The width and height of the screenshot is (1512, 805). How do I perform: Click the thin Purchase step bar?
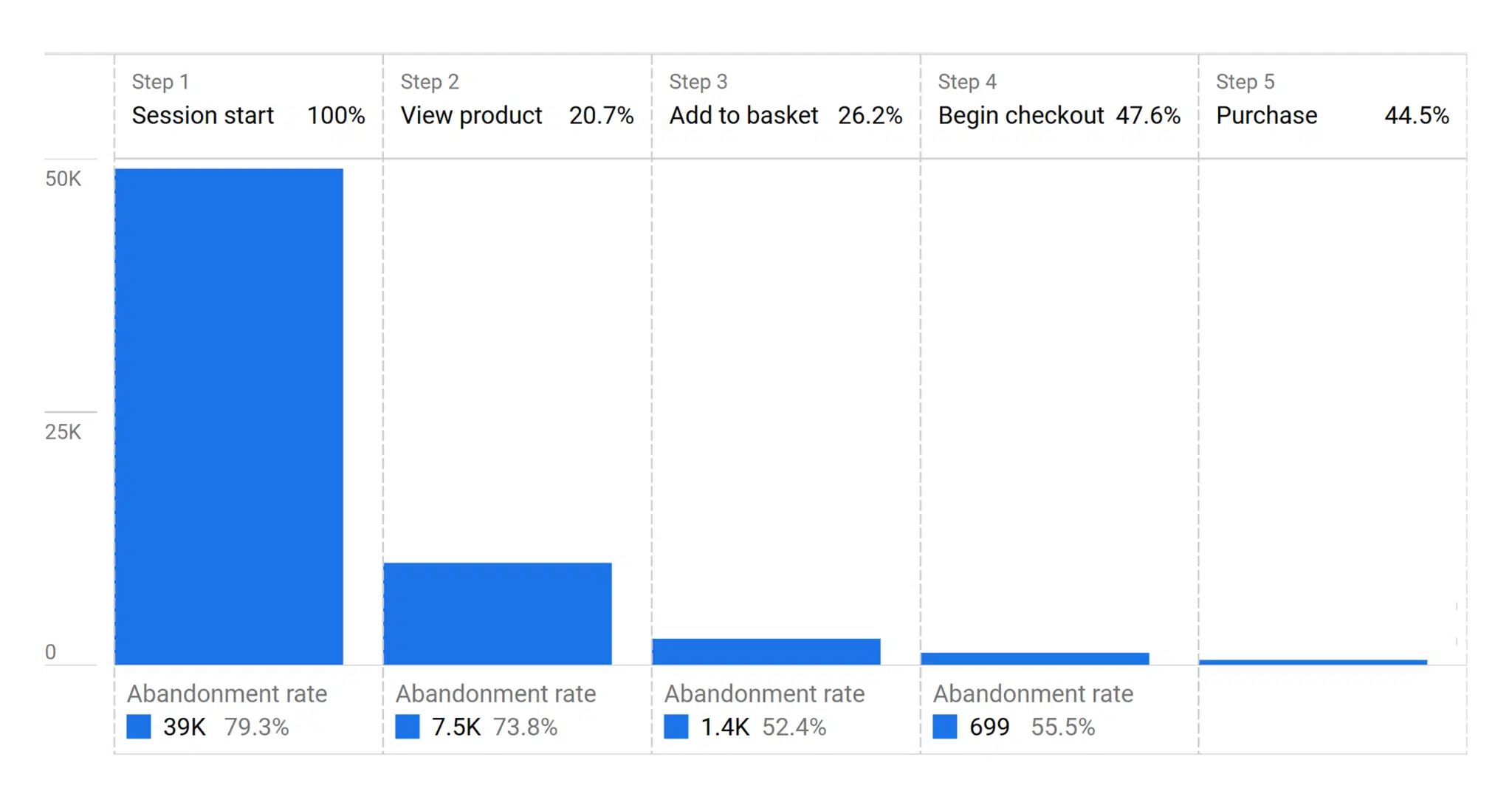point(1313,662)
